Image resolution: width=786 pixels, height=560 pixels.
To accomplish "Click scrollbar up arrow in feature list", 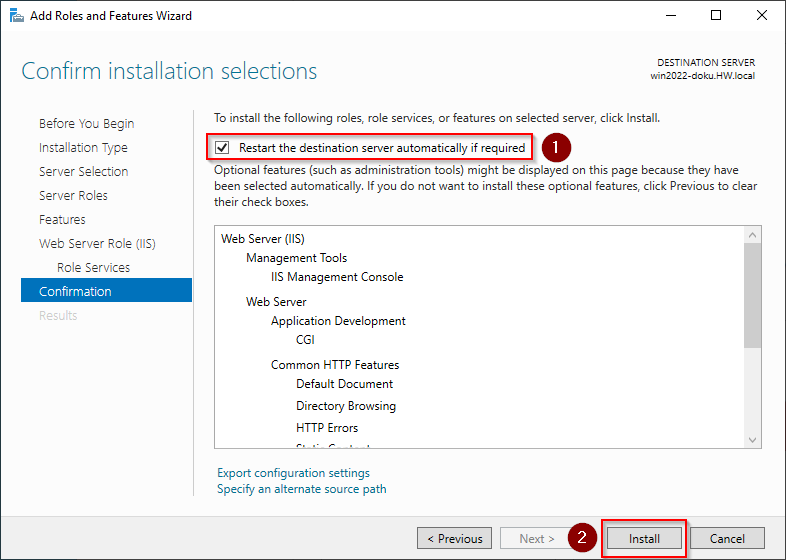I will click(753, 234).
